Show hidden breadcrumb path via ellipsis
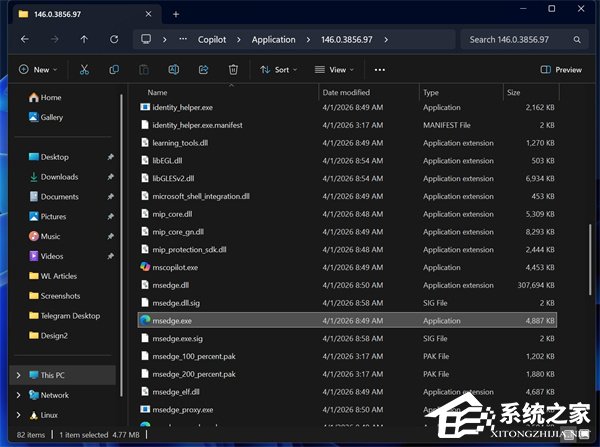The height and width of the screenshot is (447, 600). coord(183,39)
